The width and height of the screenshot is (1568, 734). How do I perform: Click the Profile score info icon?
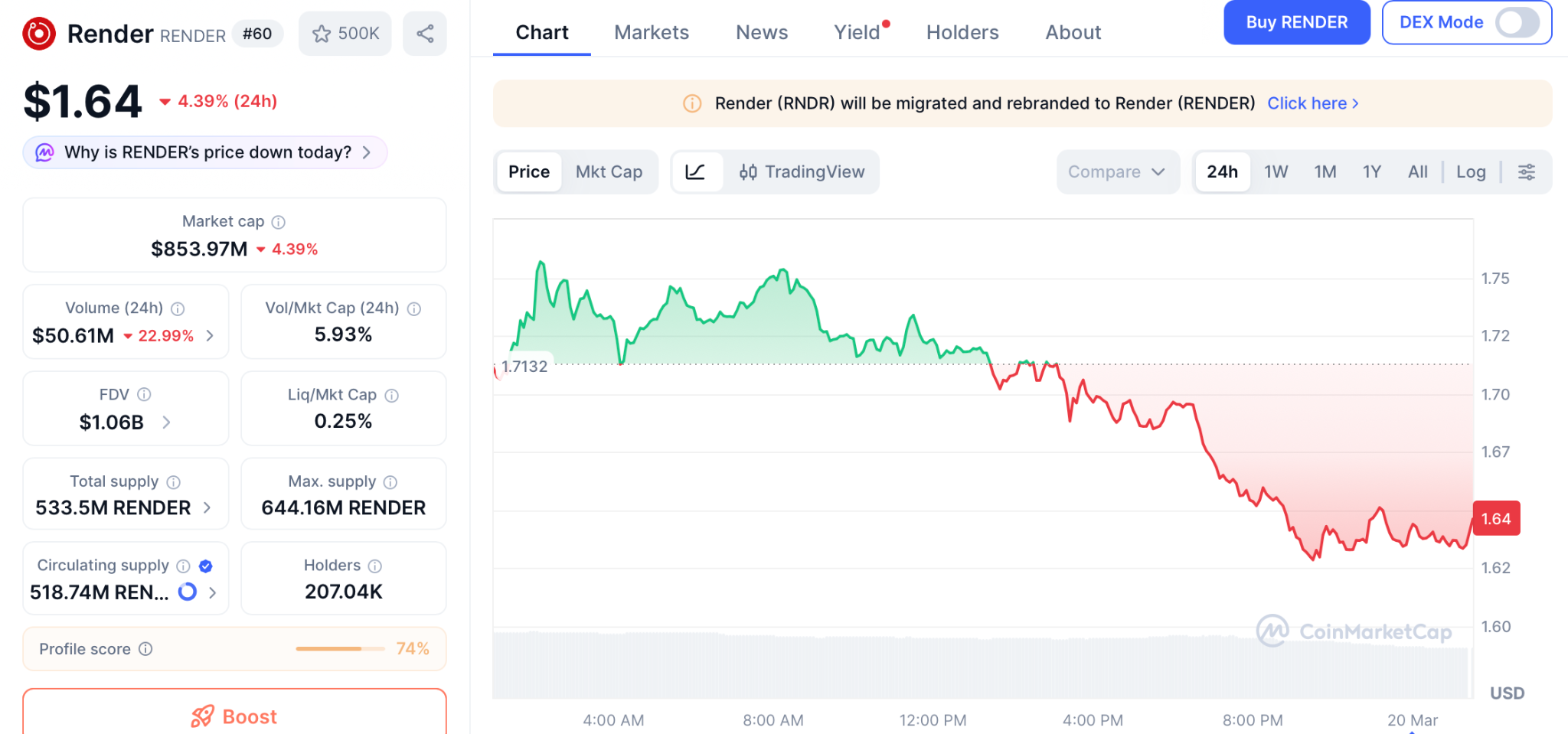pyautogui.click(x=145, y=649)
